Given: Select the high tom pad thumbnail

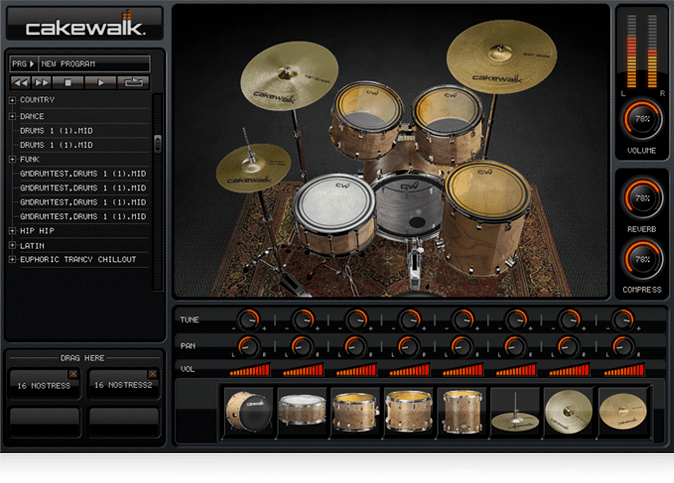Looking at the screenshot, I should point(355,412).
